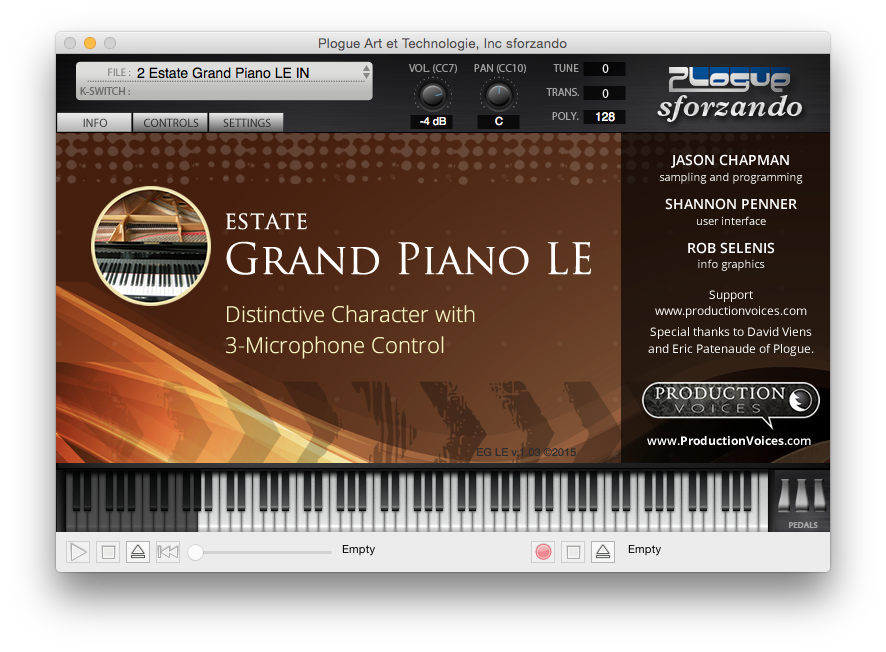Screen dimensions: 886x652
Task: Switch to the CONTROLS tab
Action: point(171,123)
